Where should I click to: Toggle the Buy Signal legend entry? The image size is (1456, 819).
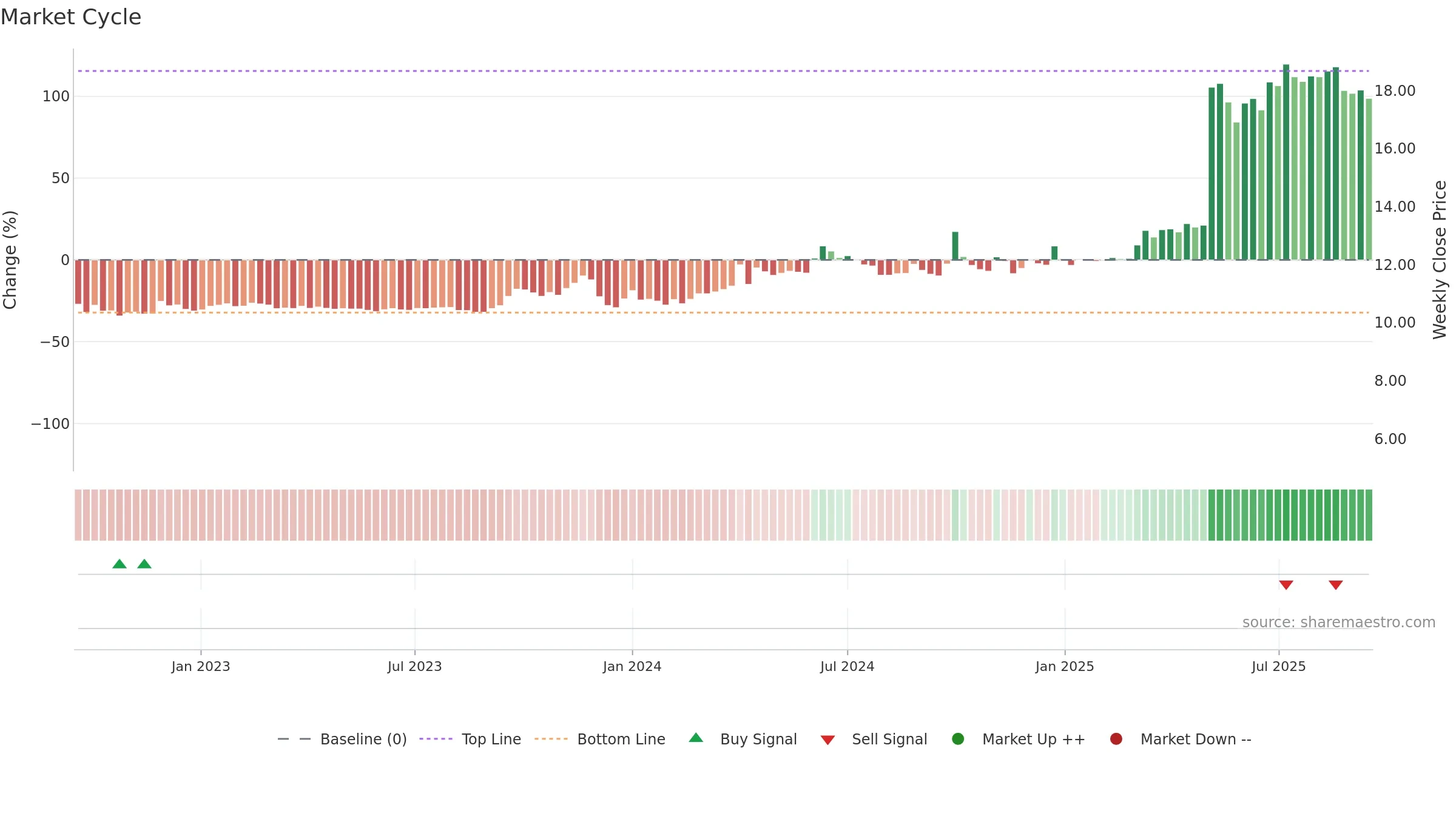point(743,739)
